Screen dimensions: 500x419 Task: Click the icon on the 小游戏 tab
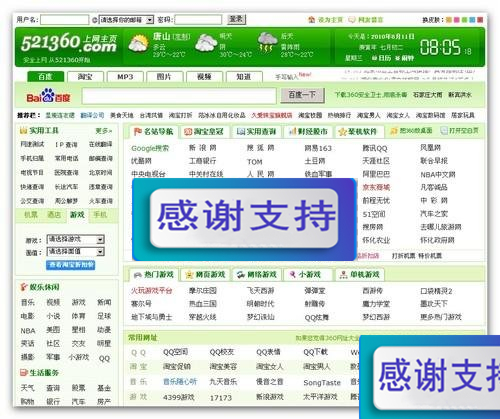point(293,275)
